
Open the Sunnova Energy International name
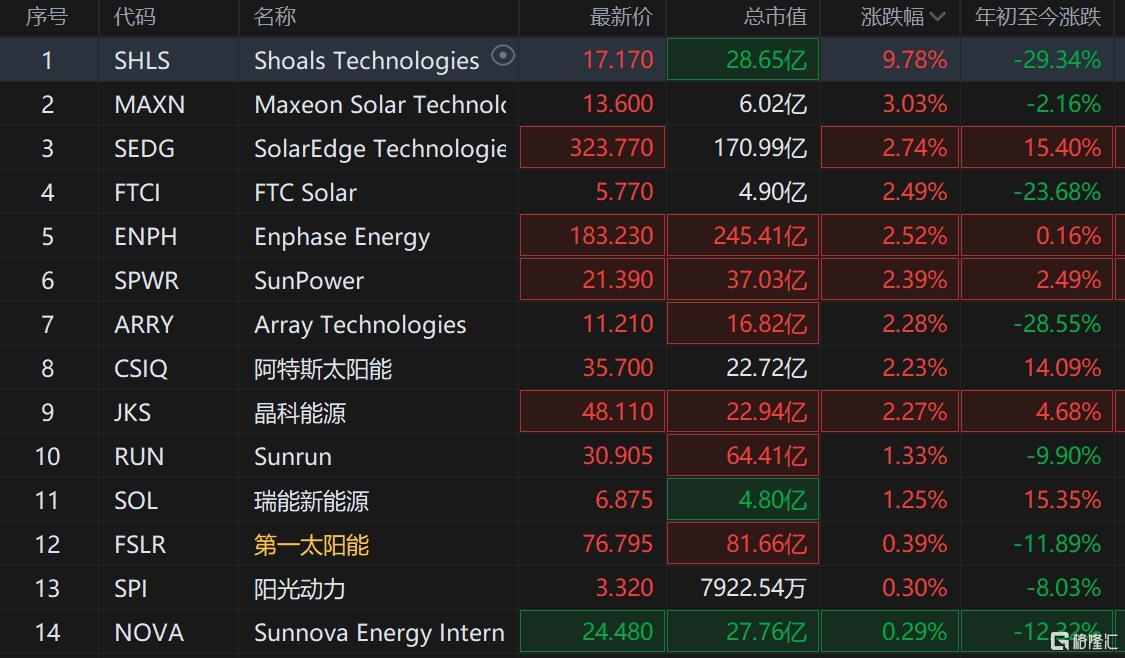click(380, 633)
